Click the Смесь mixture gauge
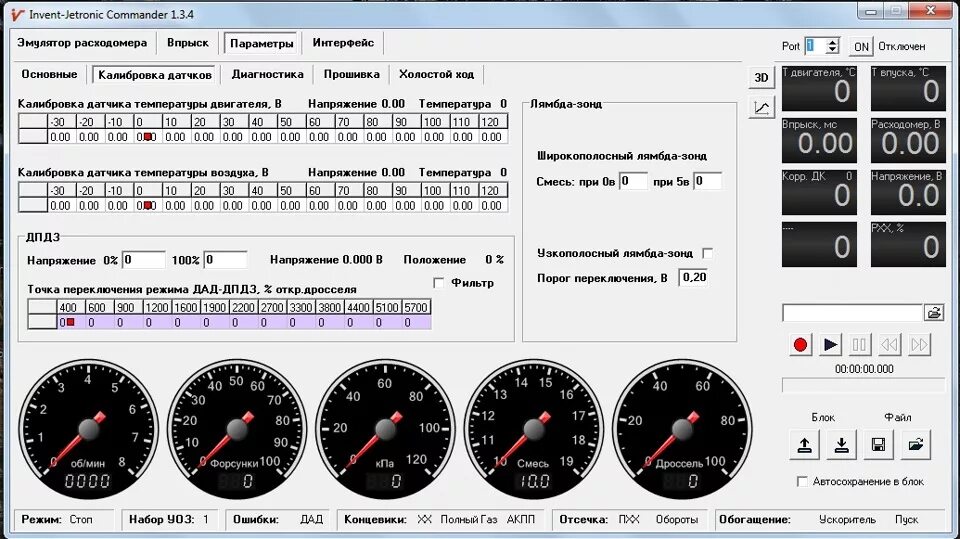Image resolution: width=960 pixels, height=539 pixels. [534, 429]
